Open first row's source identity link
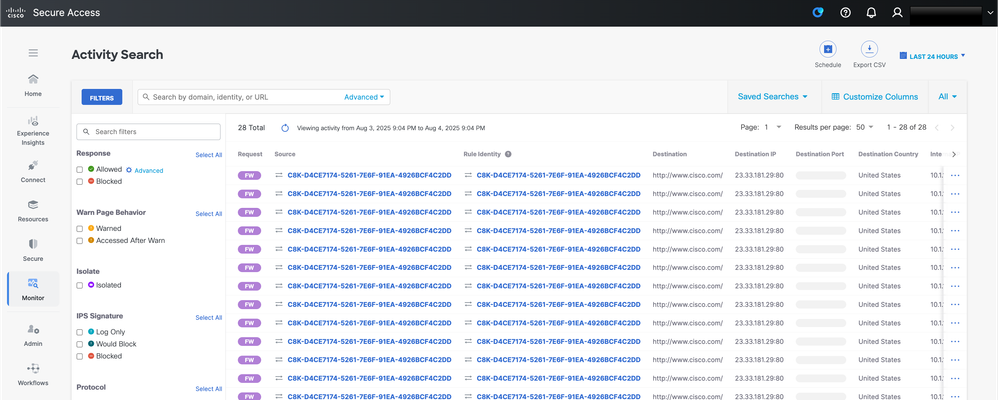Image resolution: width=998 pixels, height=400 pixels. point(369,175)
